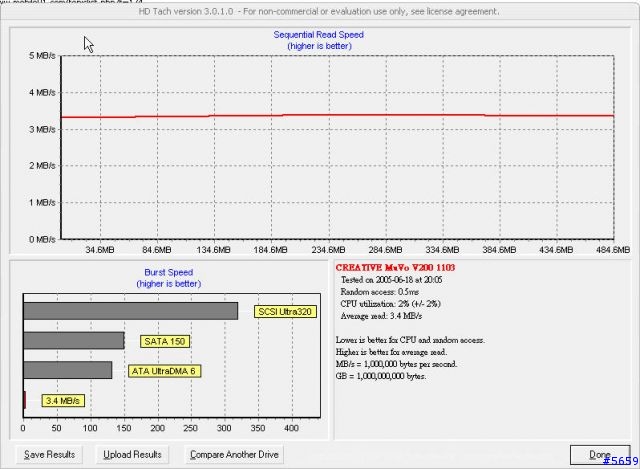Click the 'CPU utilization: 2%' line
Viewport: 640px width, 469px height.
pos(391,304)
